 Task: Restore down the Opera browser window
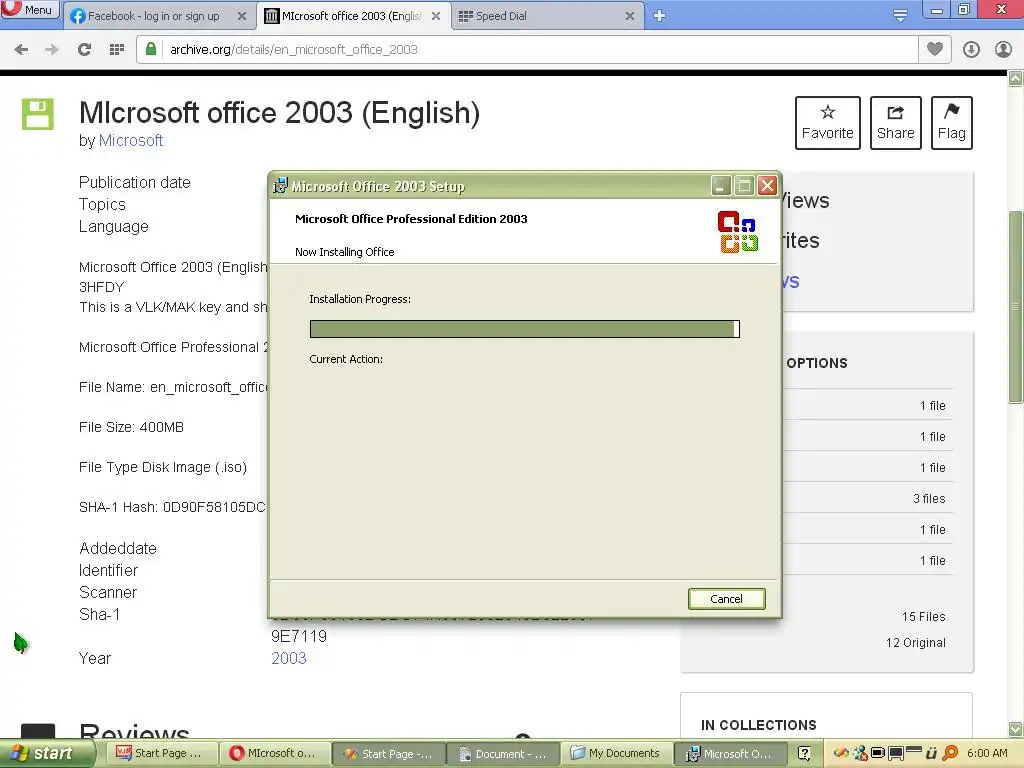pyautogui.click(x=964, y=10)
